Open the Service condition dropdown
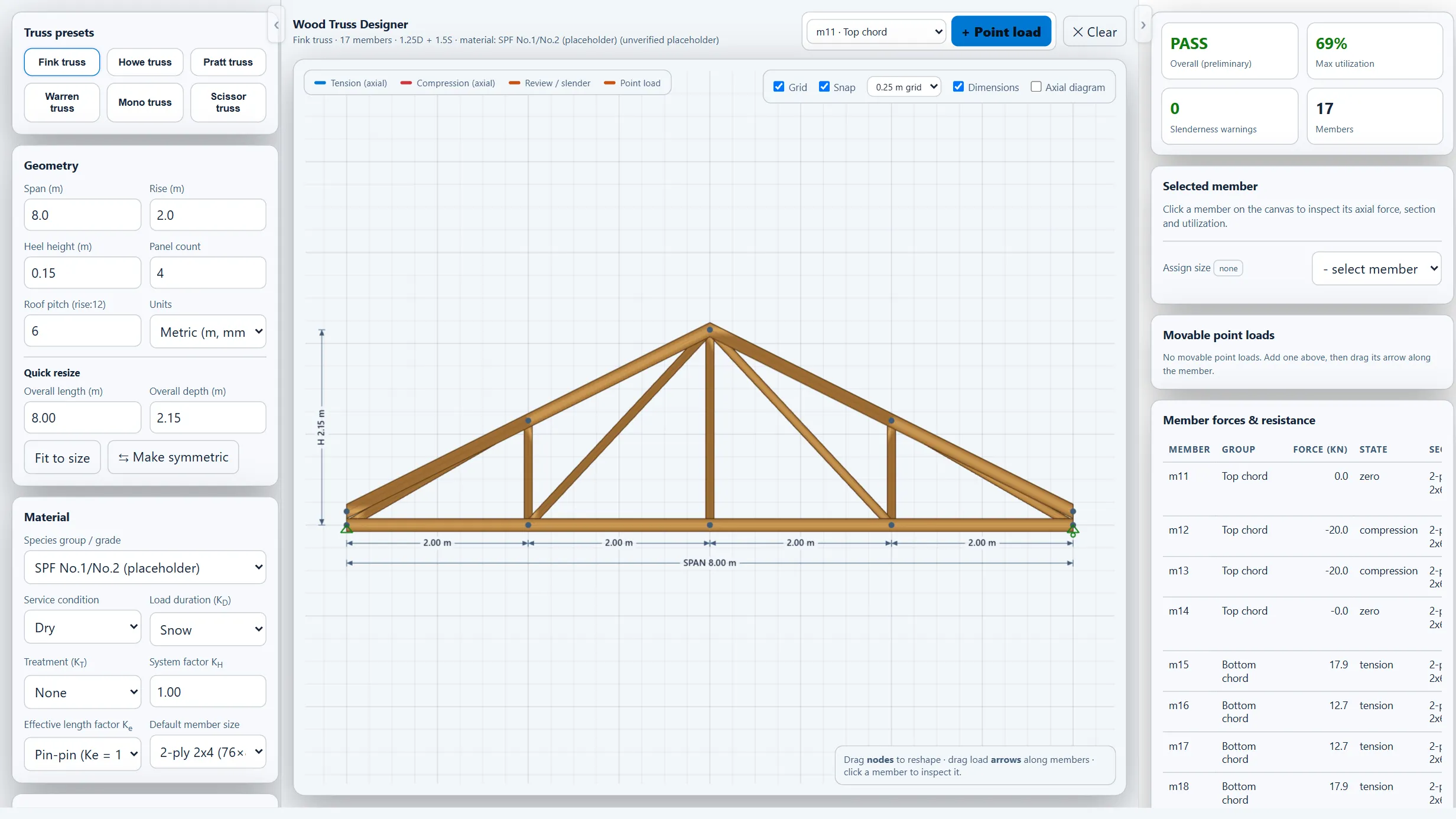Image resolution: width=1456 pixels, height=819 pixels. (x=83, y=627)
